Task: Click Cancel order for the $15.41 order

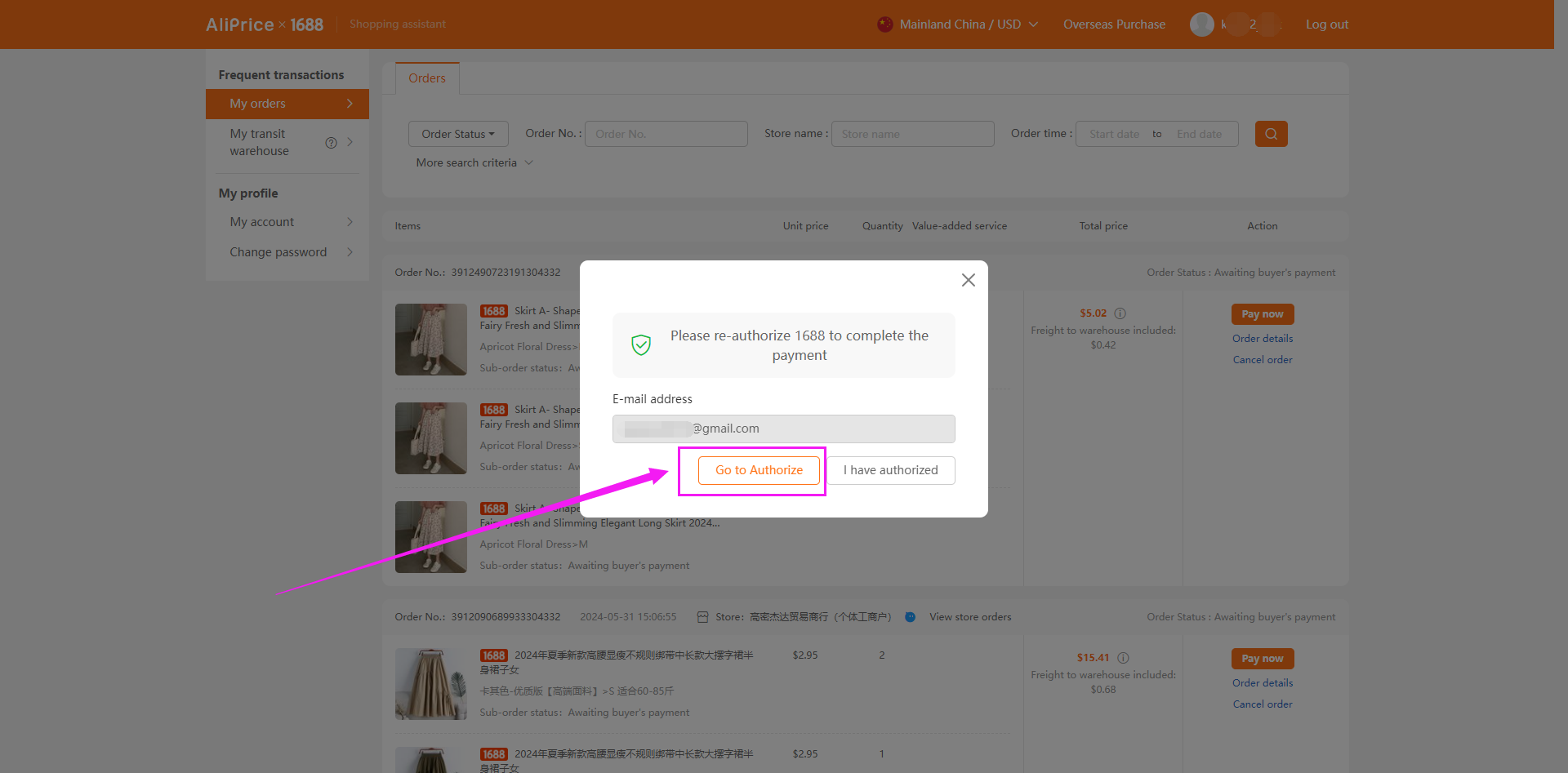Action: tap(1262, 704)
